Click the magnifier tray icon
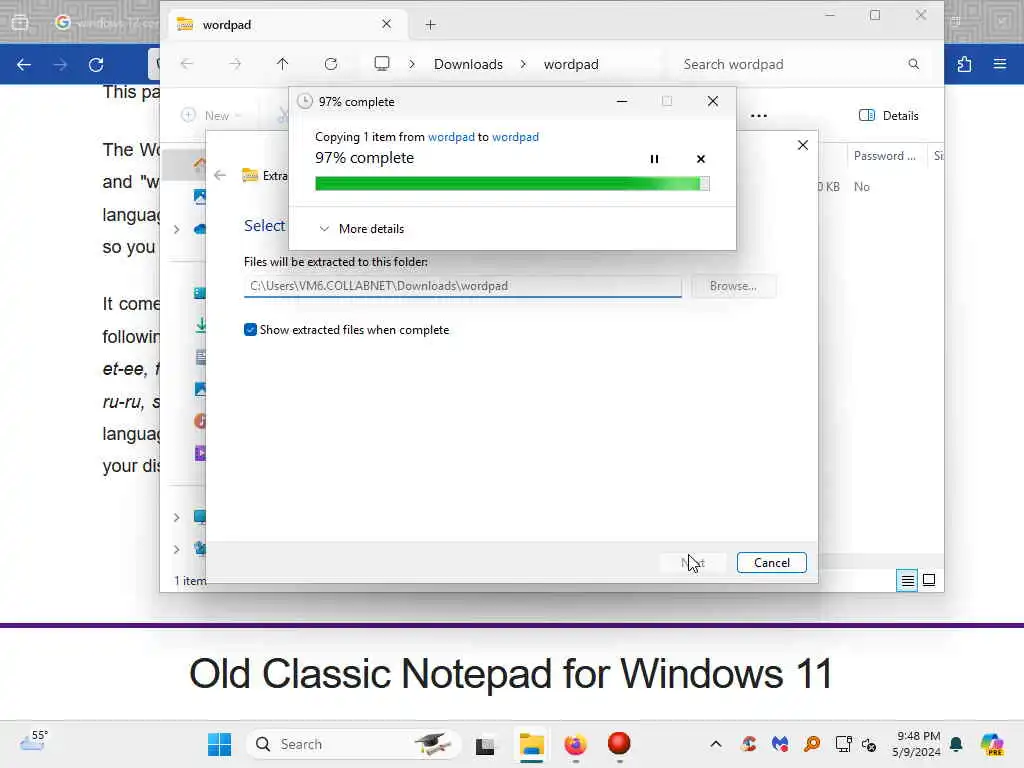 (x=812, y=744)
